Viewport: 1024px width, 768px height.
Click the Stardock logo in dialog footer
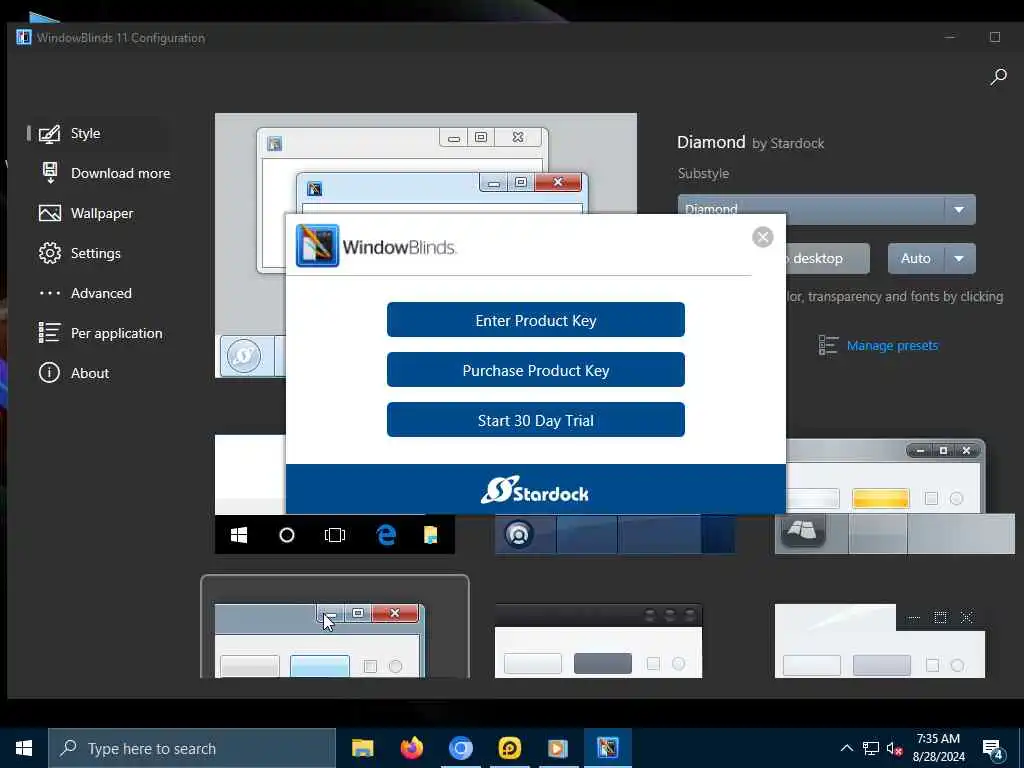(x=535, y=490)
